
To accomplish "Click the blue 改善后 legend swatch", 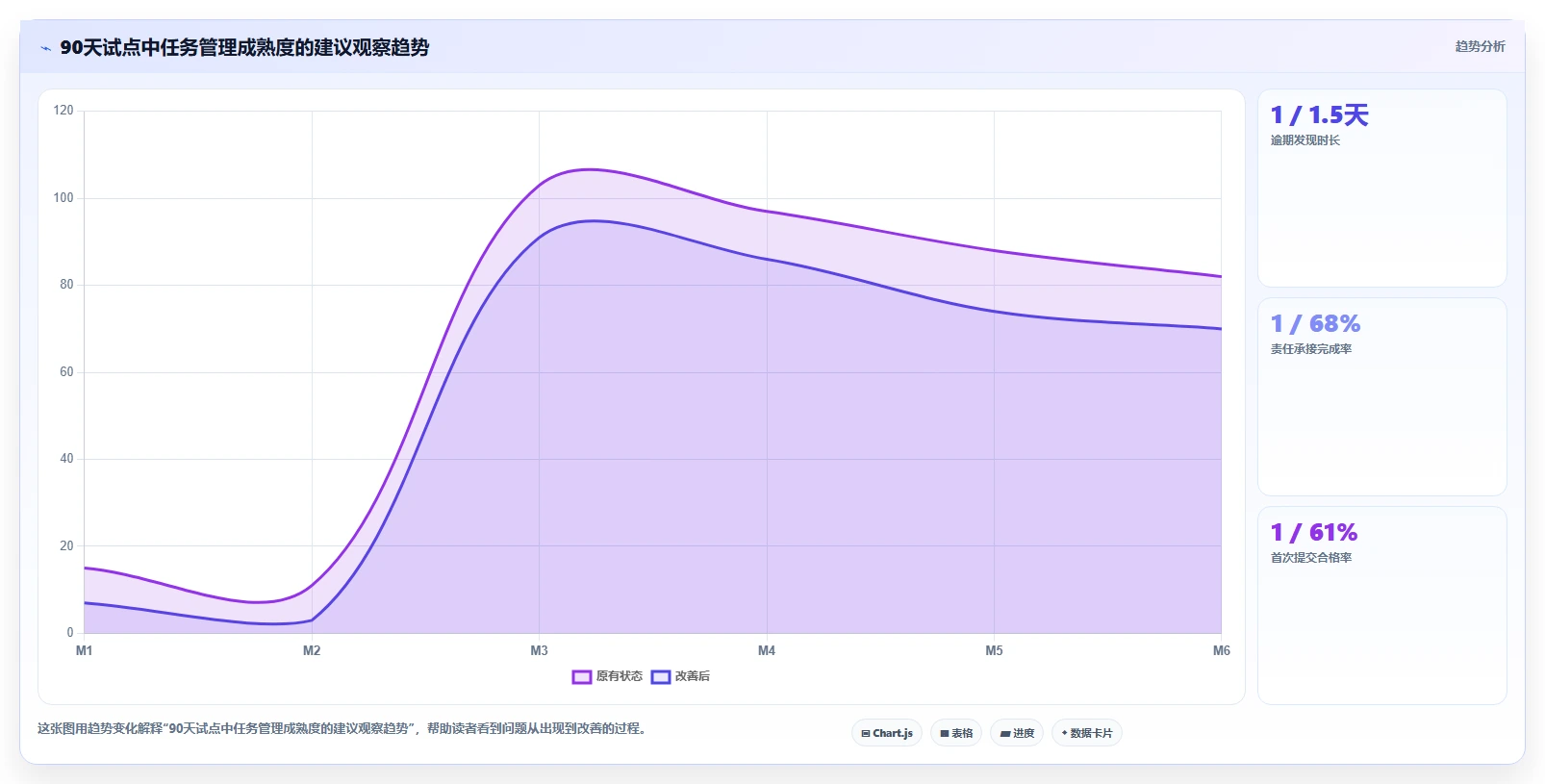I will (661, 677).
